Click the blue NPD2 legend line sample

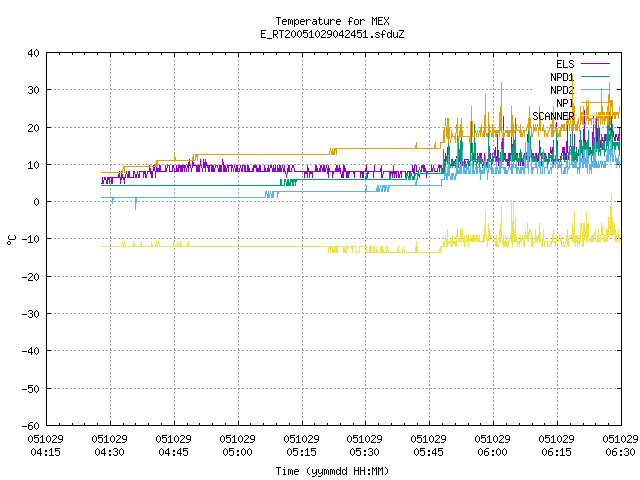coord(595,89)
